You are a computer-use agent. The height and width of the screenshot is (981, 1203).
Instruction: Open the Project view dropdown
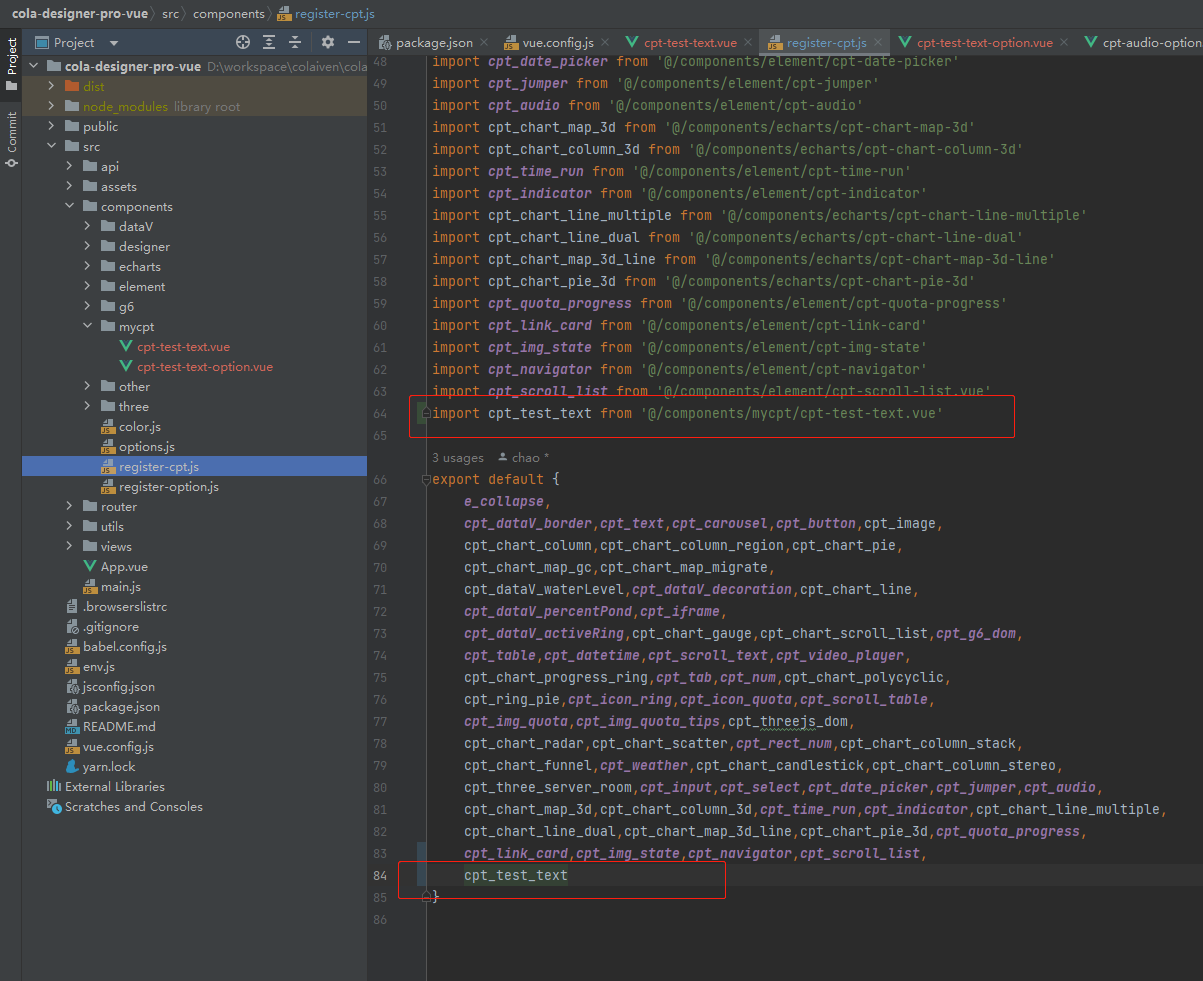coord(113,43)
